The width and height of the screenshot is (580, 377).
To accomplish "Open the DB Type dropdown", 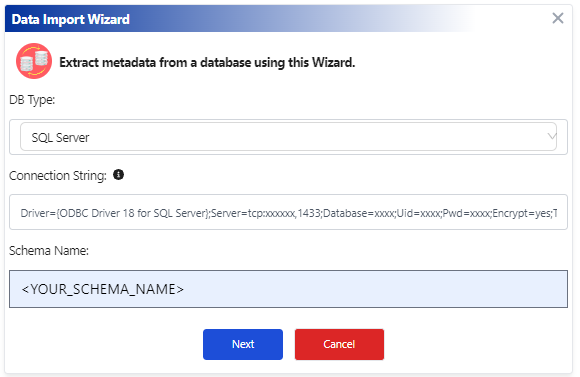I will (x=288, y=137).
